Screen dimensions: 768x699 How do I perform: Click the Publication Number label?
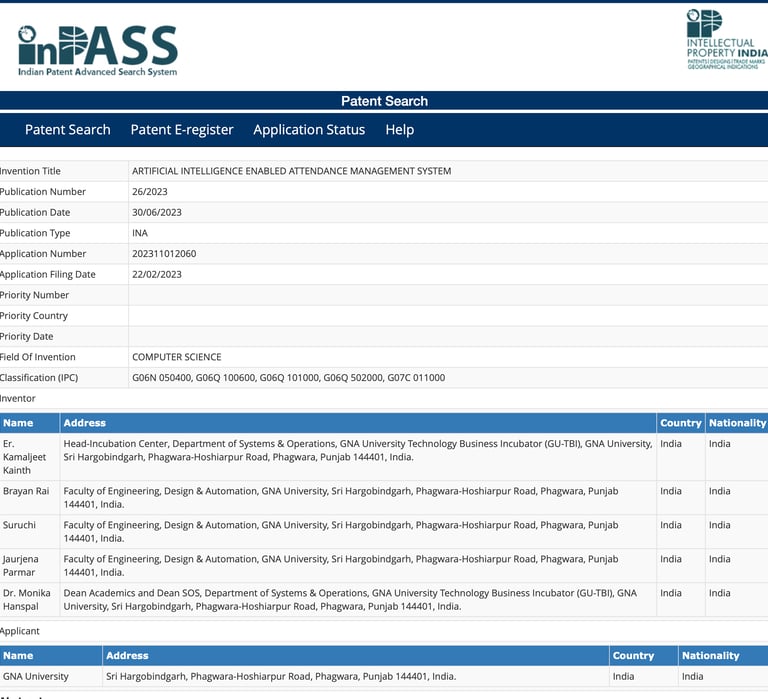43,192
